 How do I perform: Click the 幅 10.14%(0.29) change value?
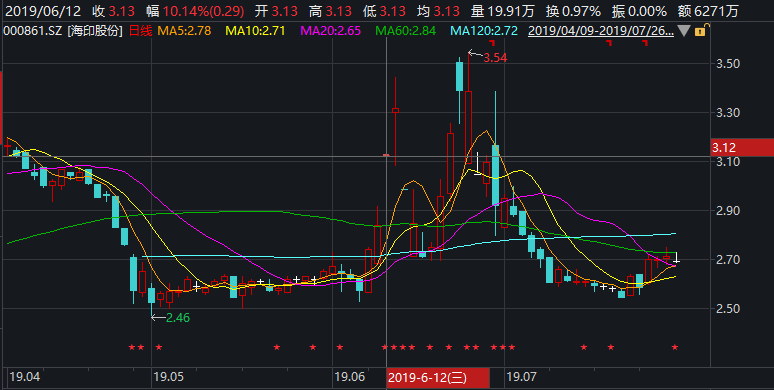(195, 11)
